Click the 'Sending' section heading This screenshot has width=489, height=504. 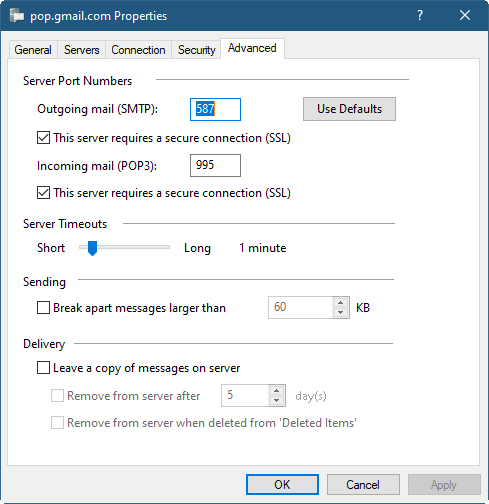click(x=44, y=283)
